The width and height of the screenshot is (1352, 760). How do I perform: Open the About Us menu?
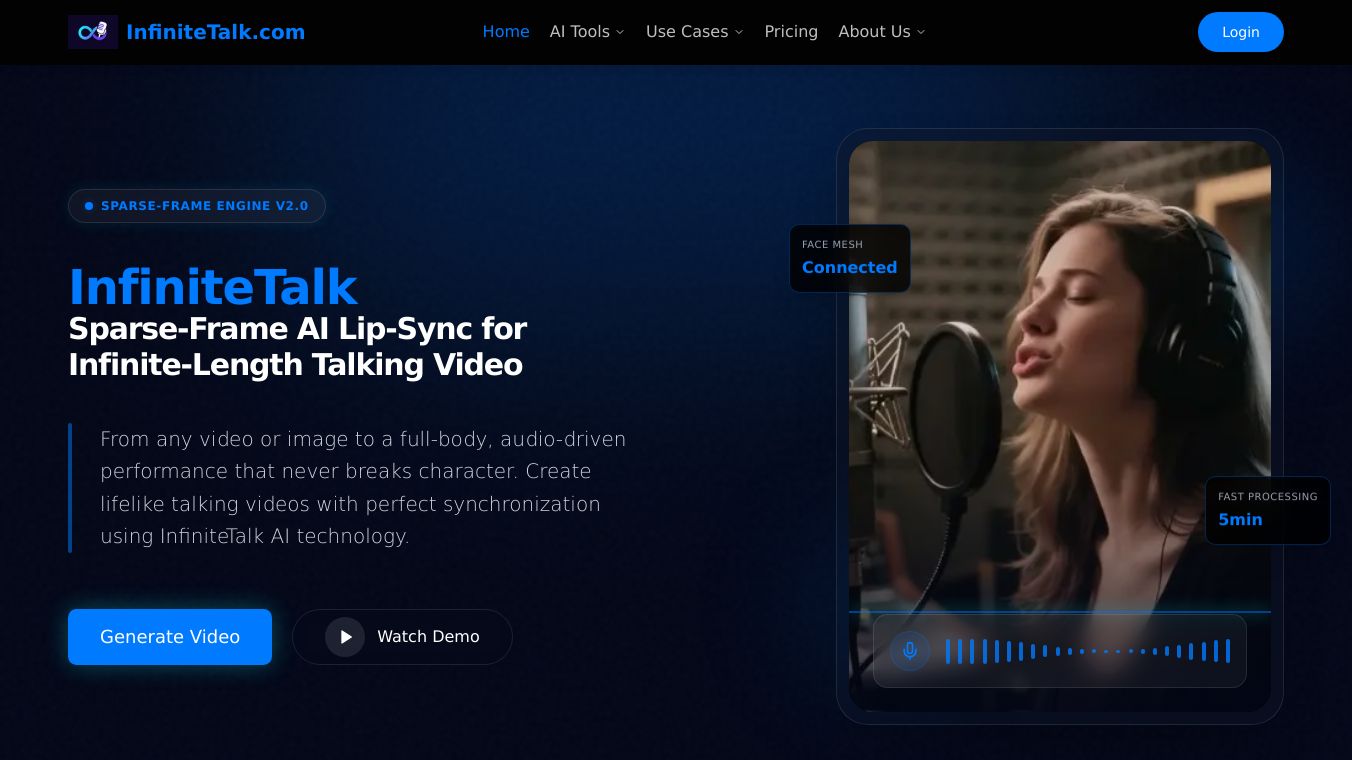click(882, 32)
